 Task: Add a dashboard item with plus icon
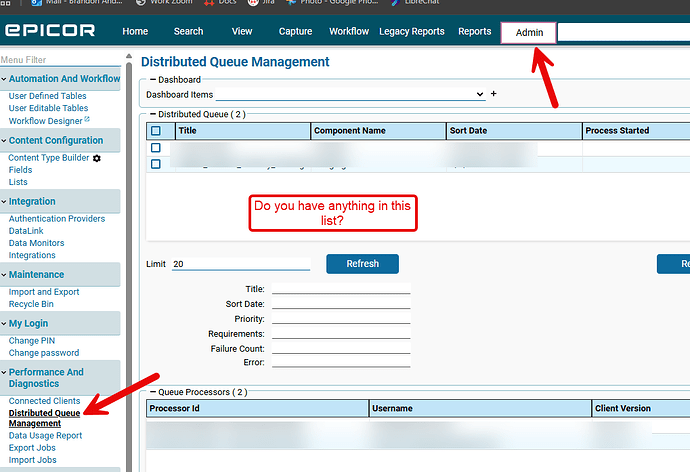point(494,94)
